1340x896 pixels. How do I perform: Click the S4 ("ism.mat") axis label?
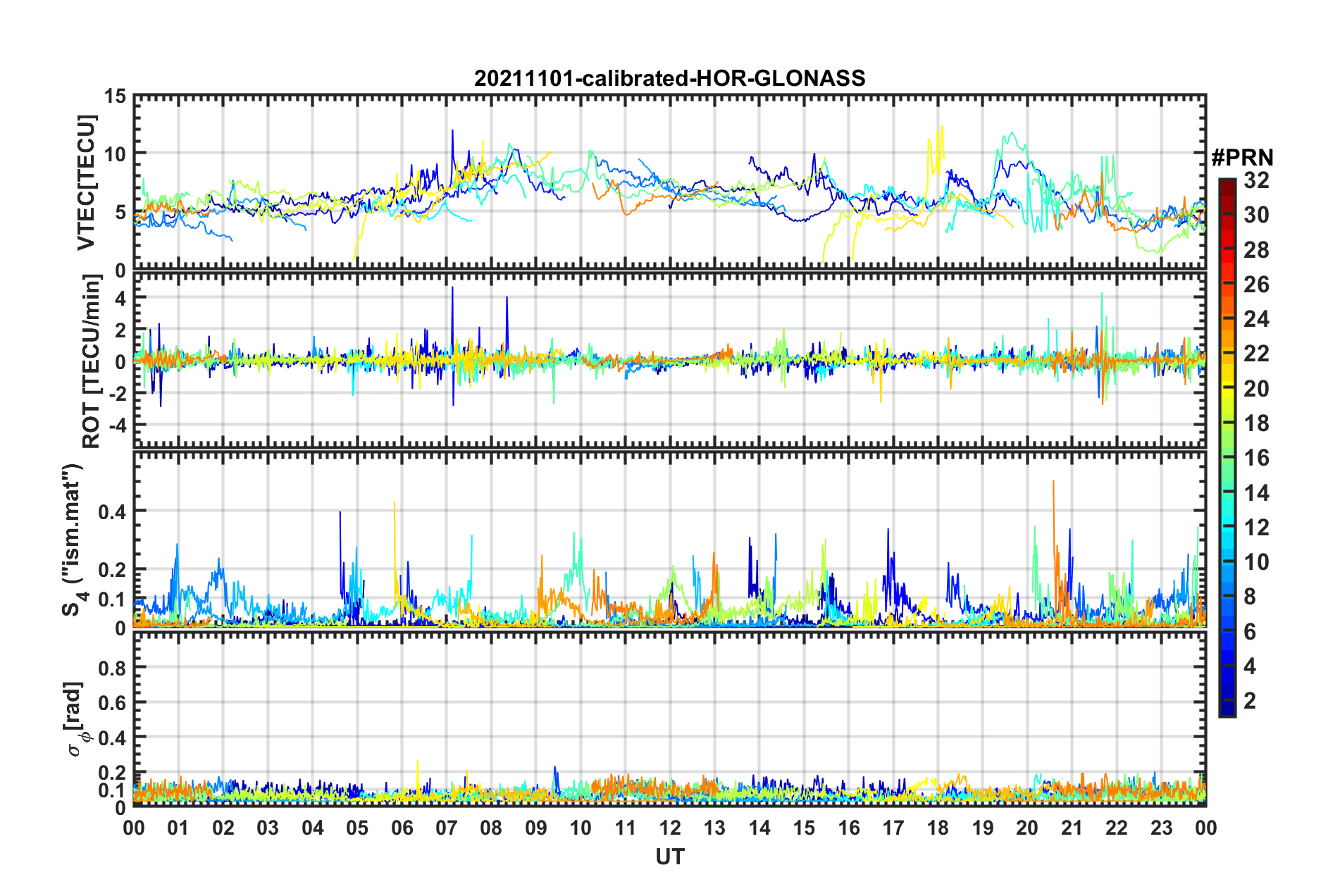click(x=73, y=540)
